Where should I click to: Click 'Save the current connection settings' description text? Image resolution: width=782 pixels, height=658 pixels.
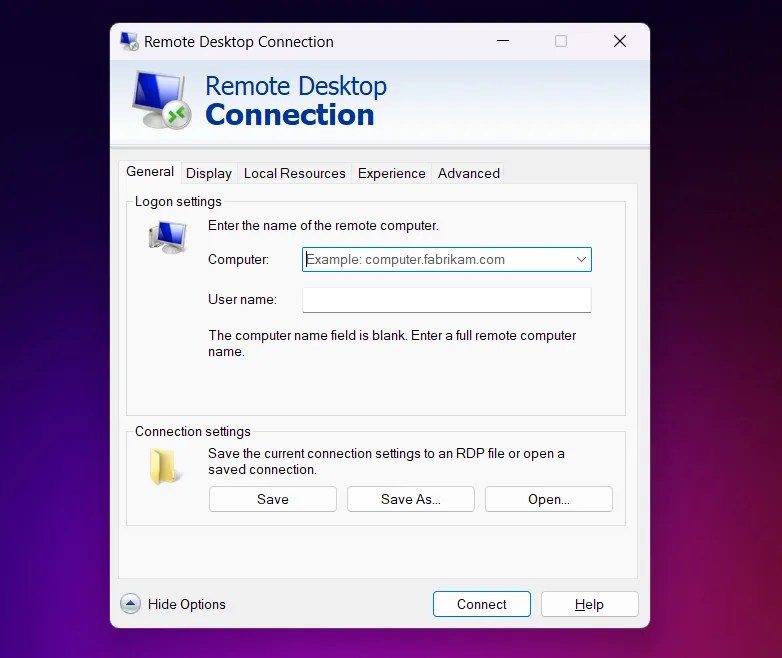(386, 461)
